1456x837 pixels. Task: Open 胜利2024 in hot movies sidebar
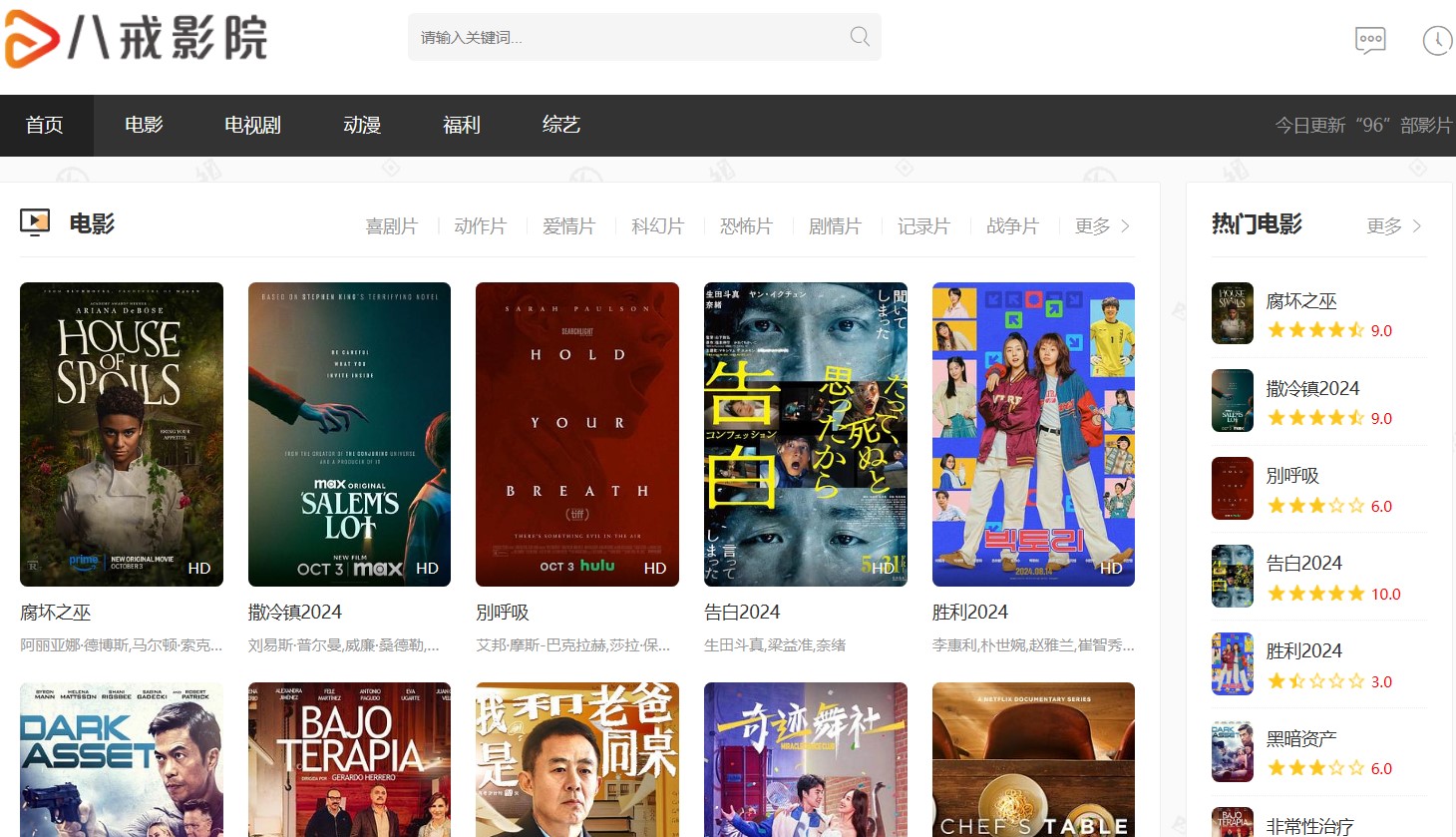(1303, 651)
